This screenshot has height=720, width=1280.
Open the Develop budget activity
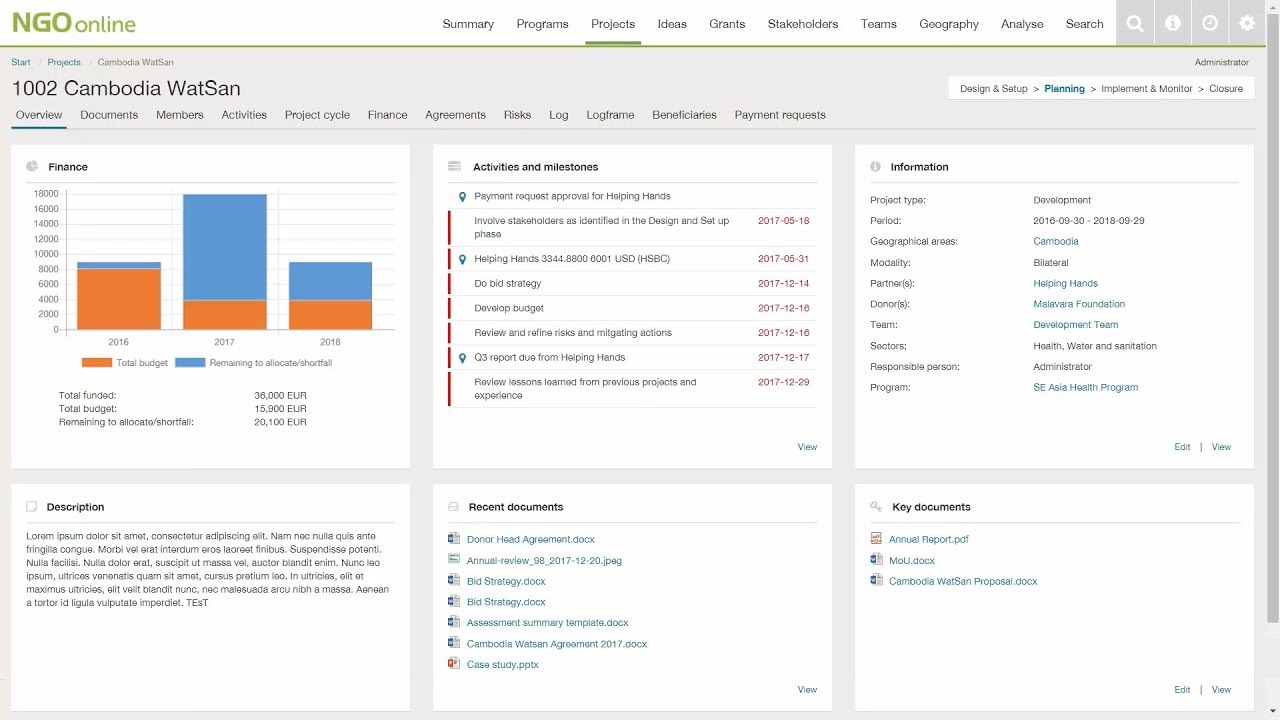[x=509, y=308]
